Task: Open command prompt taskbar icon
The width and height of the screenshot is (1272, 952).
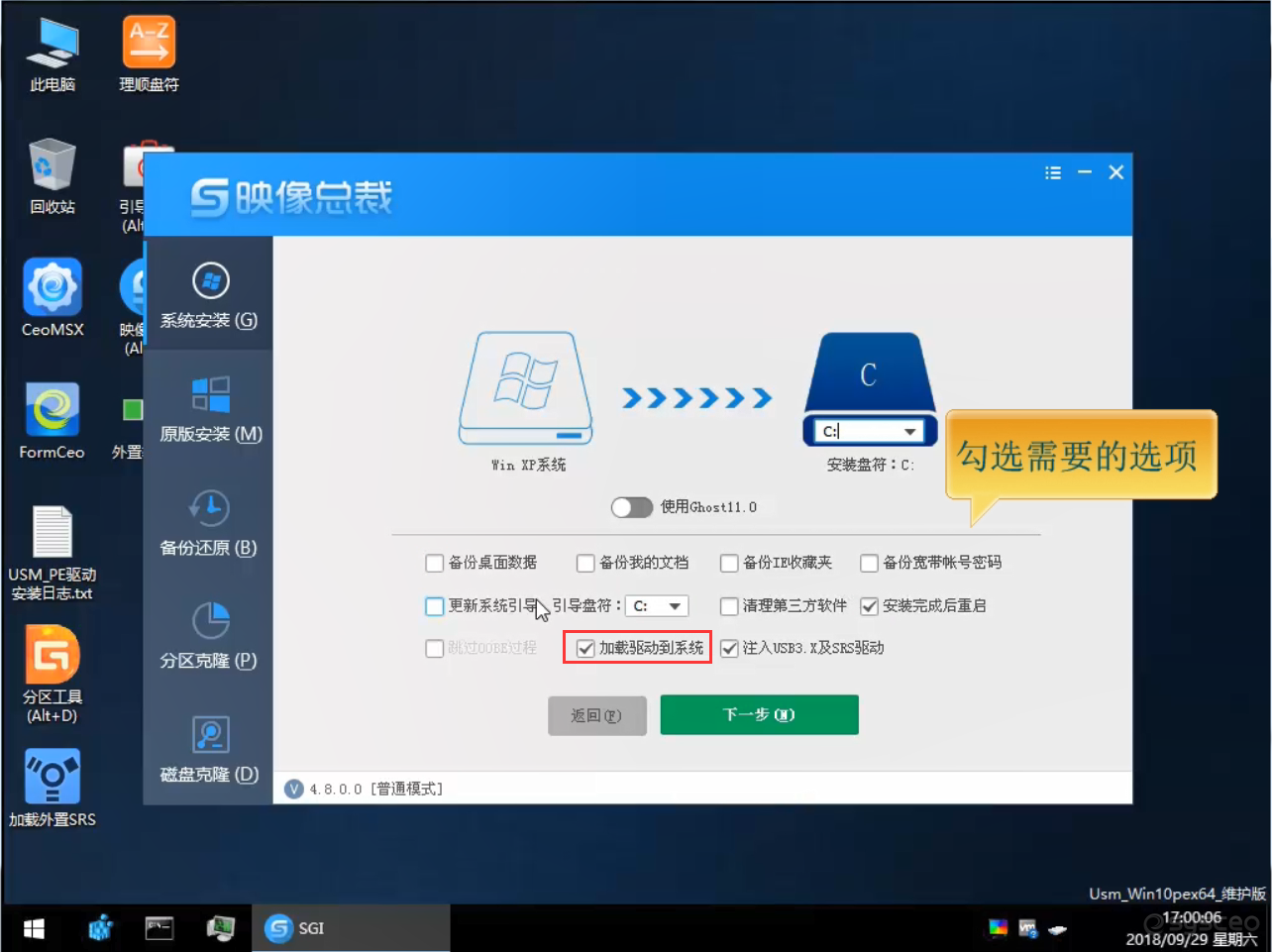Action: pyautogui.click(x=159, y=928)
